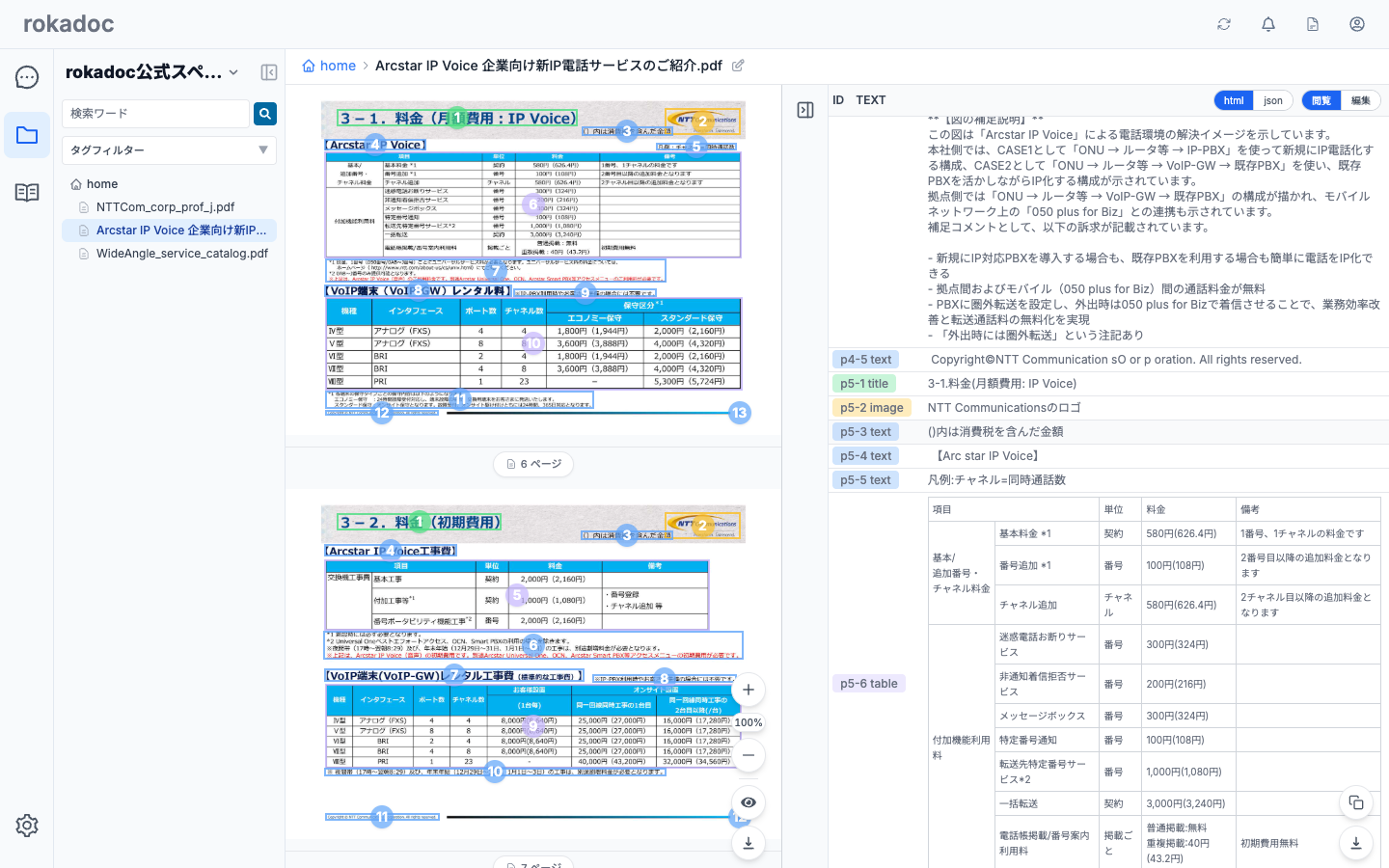1389x868 pixels.
Task: Click the 3-2 初期費用 page thumbnail
Action: [x=533, y=665]
